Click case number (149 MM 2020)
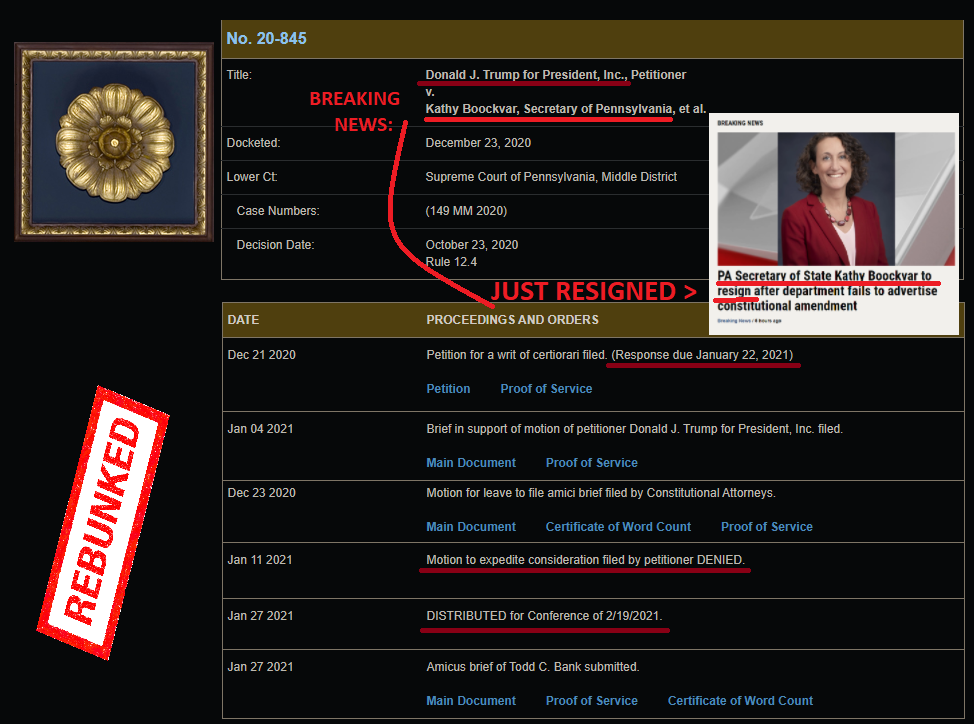This screenshot has height=724, width=974. click(466, 211)
